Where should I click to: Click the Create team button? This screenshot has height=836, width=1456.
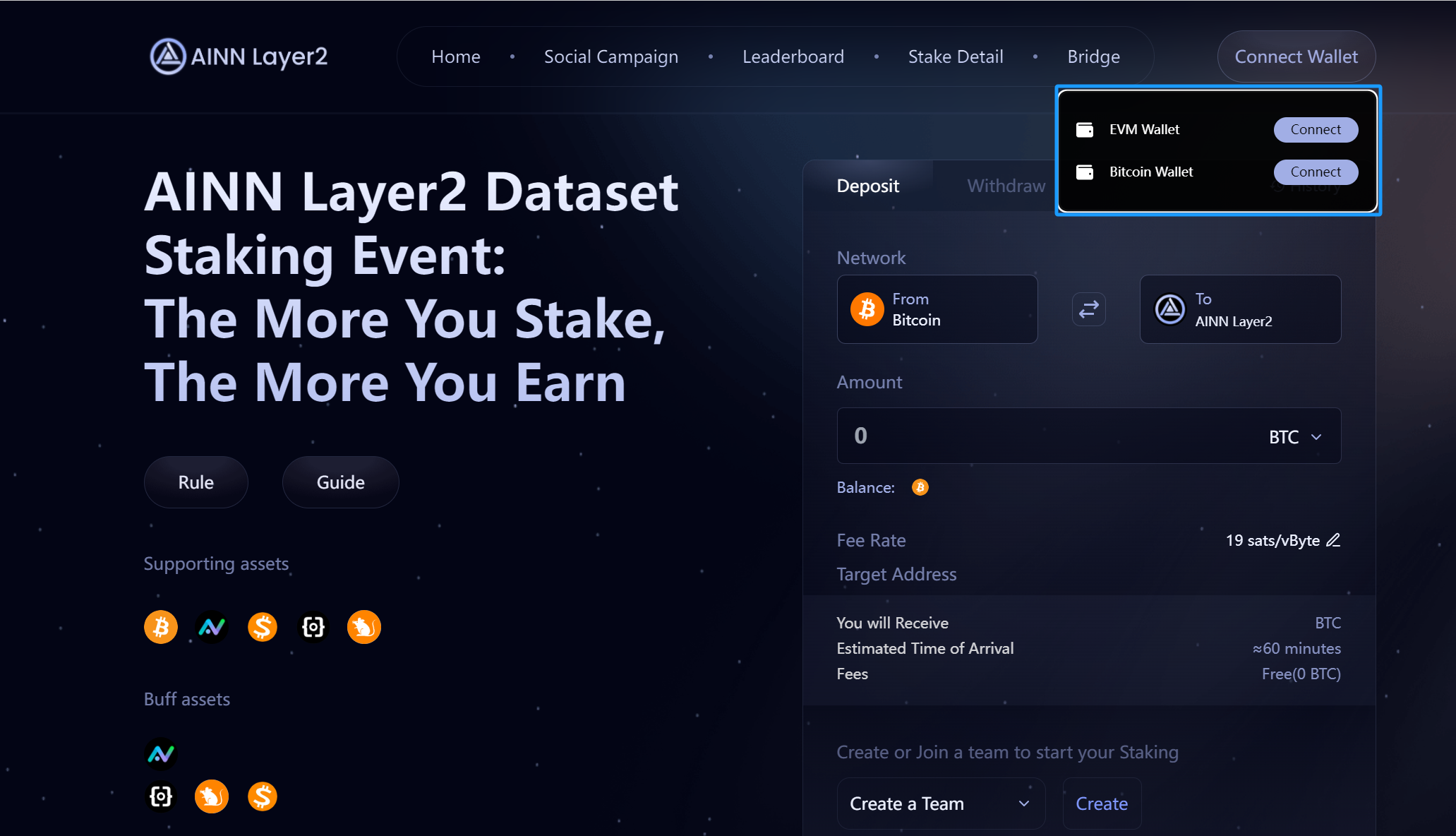[x=1102, y=804]
